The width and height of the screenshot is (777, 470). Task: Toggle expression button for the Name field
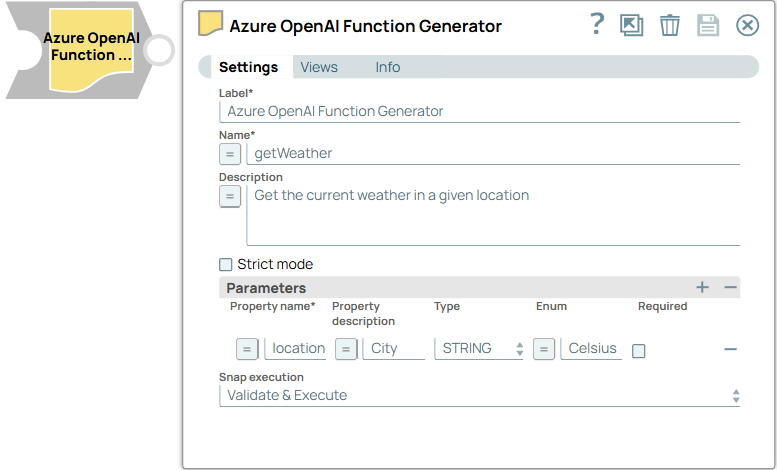[230, 154]
